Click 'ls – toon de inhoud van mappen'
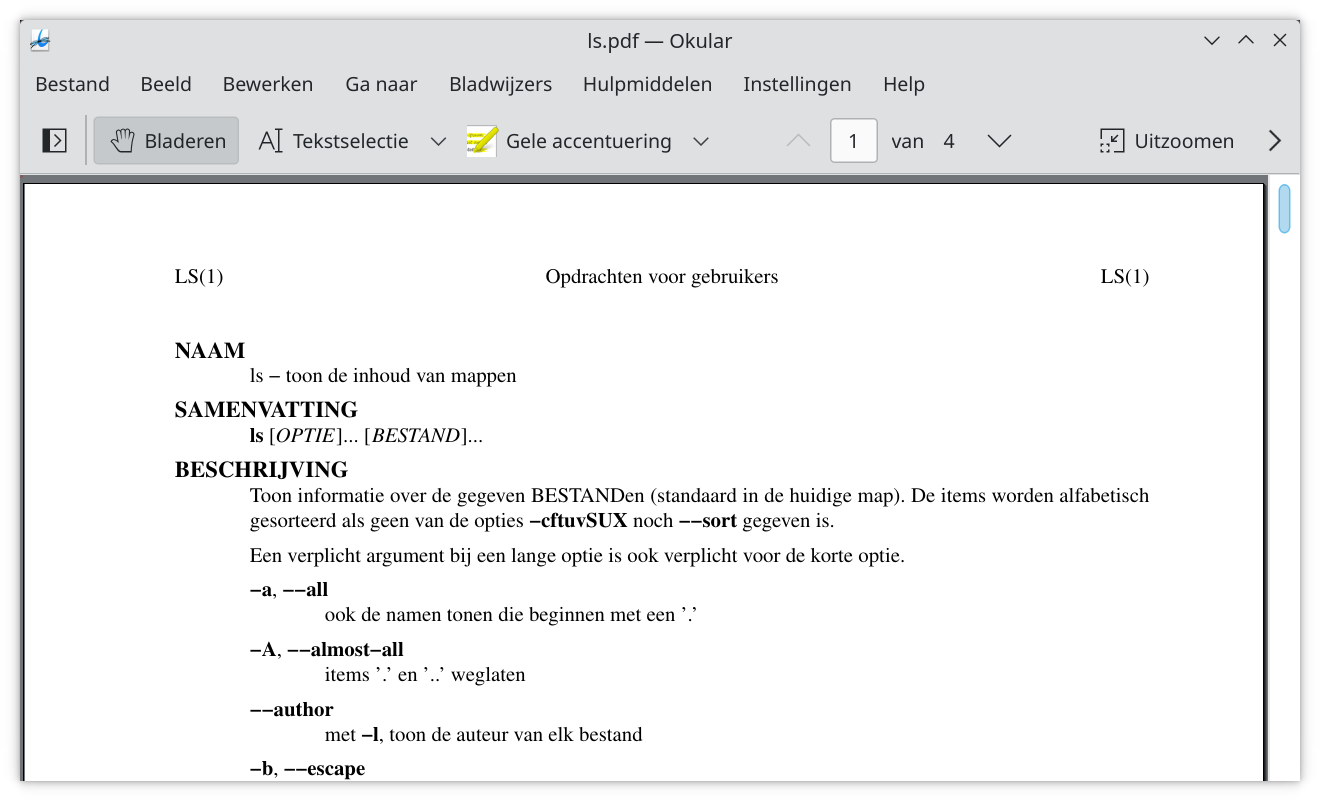 [383, 377]
